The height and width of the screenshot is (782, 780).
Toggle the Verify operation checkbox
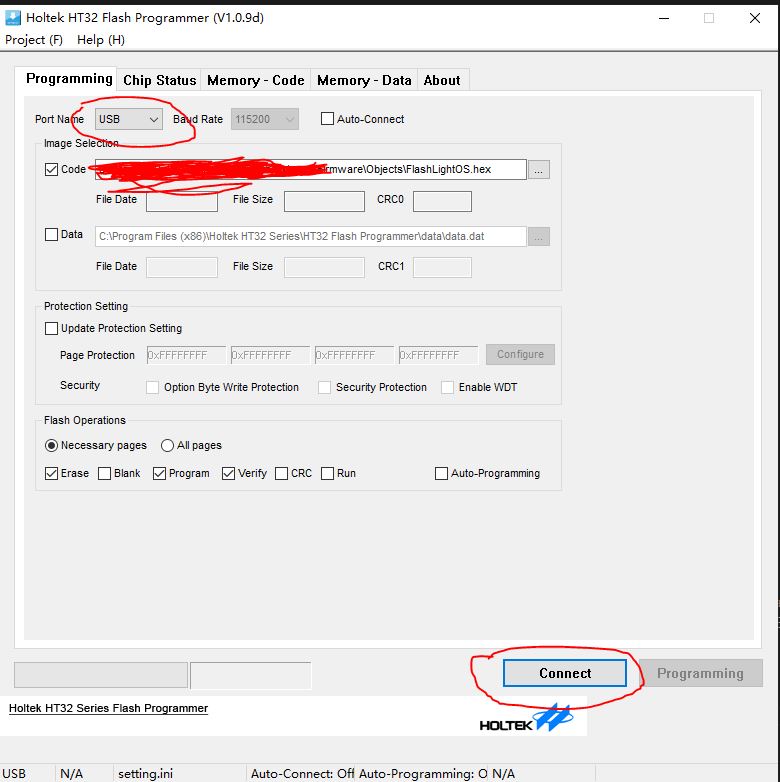click(228, 473)
